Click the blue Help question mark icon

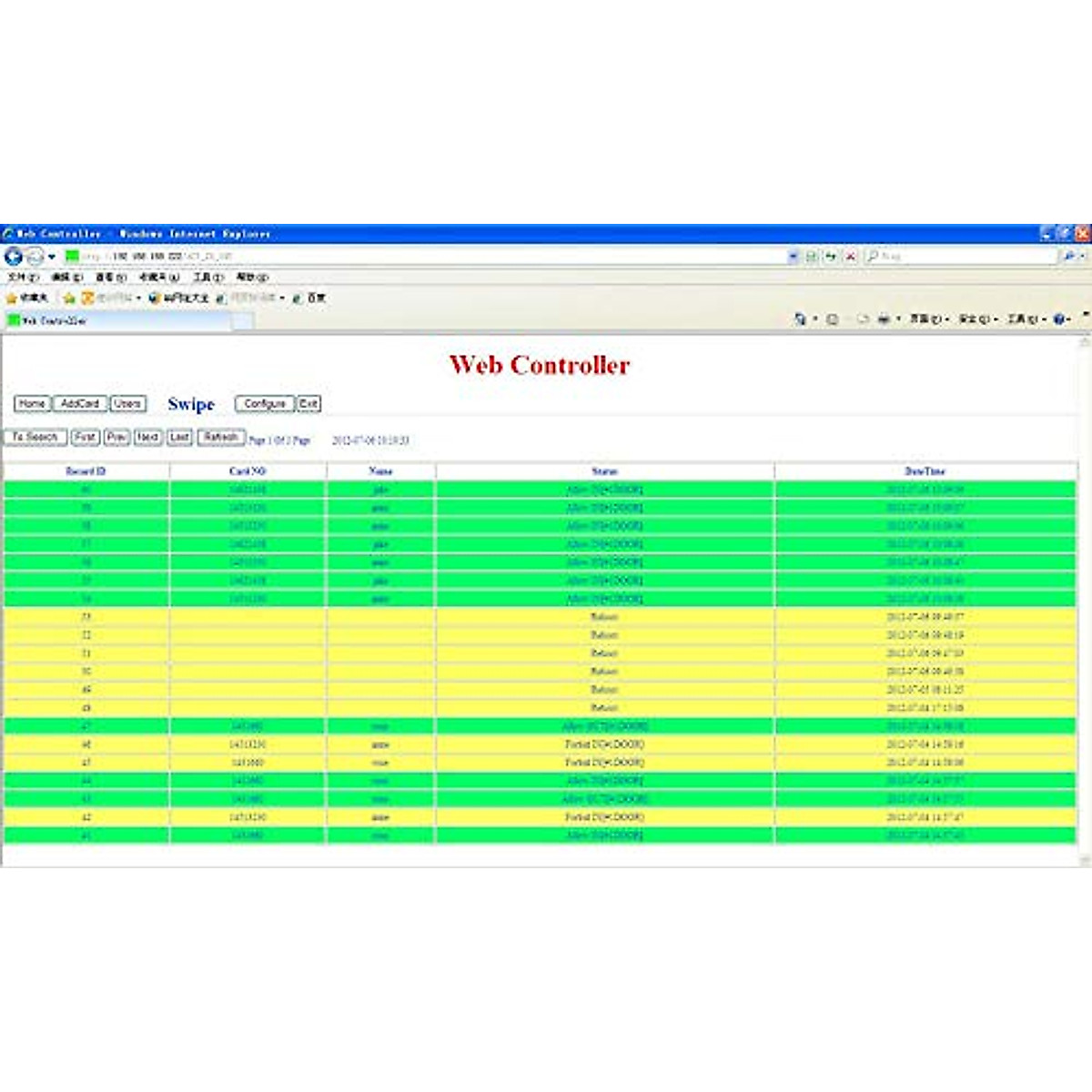(1059, 319)
